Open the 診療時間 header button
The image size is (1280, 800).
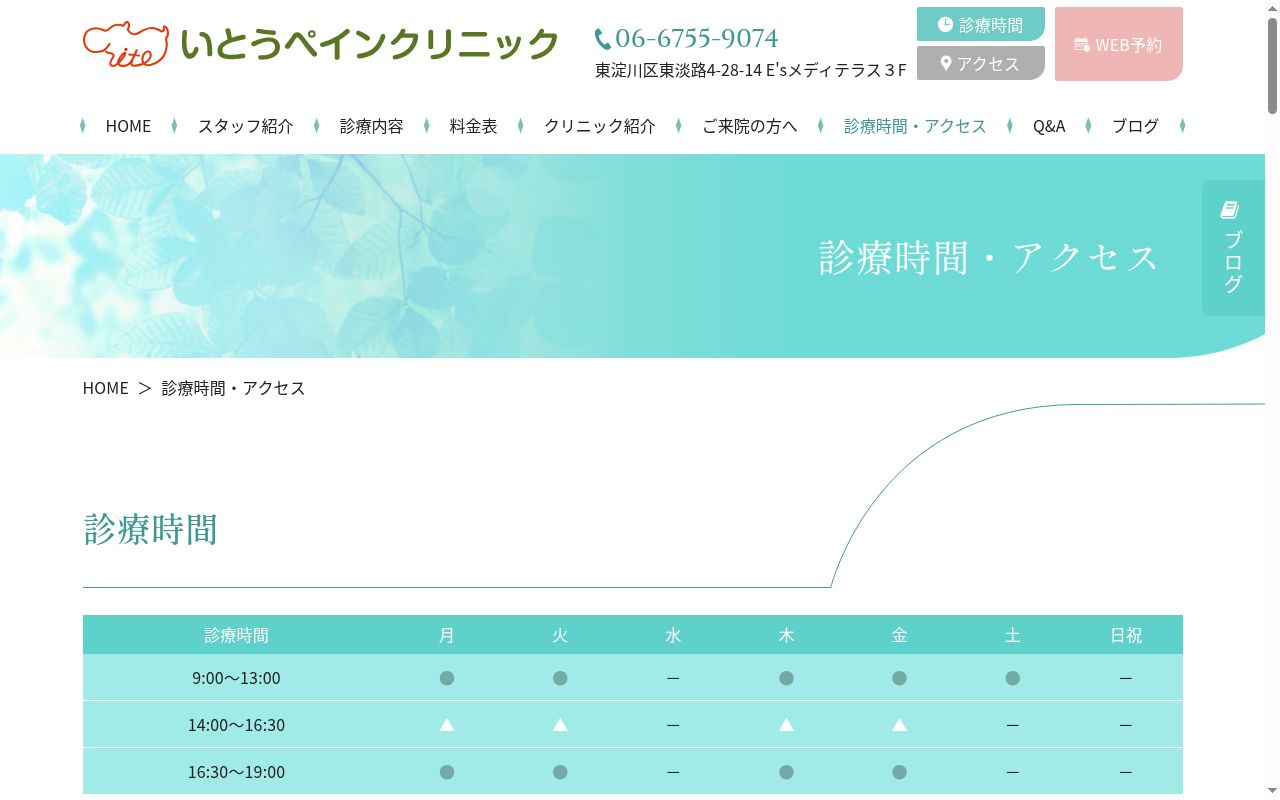tap(981, 24)
